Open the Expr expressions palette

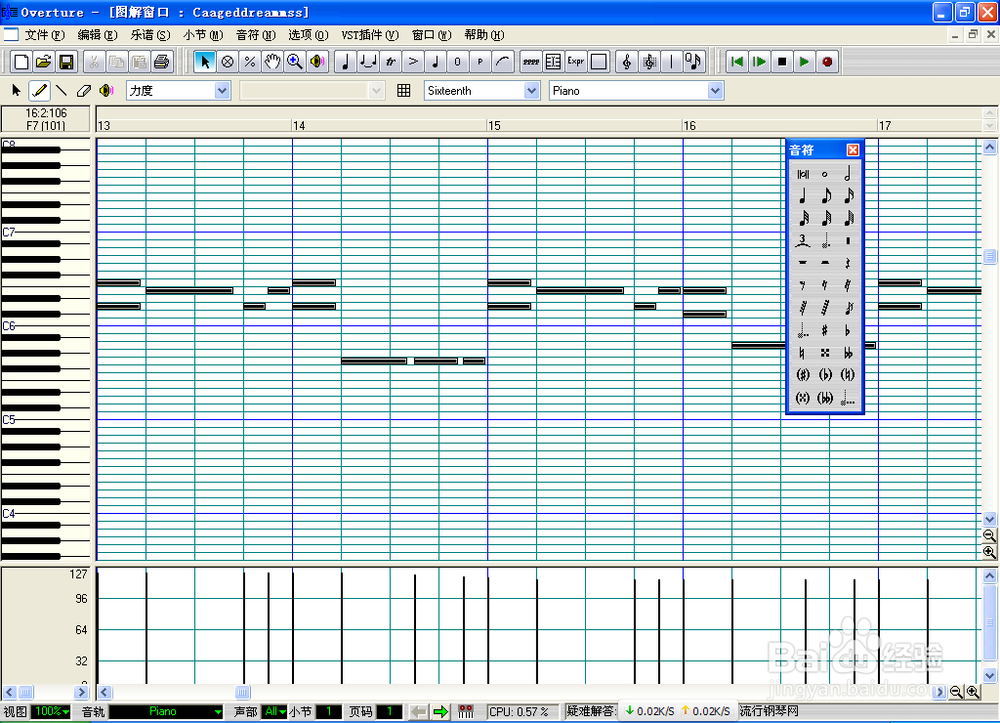pyautogui.click(x=576, y=62)
